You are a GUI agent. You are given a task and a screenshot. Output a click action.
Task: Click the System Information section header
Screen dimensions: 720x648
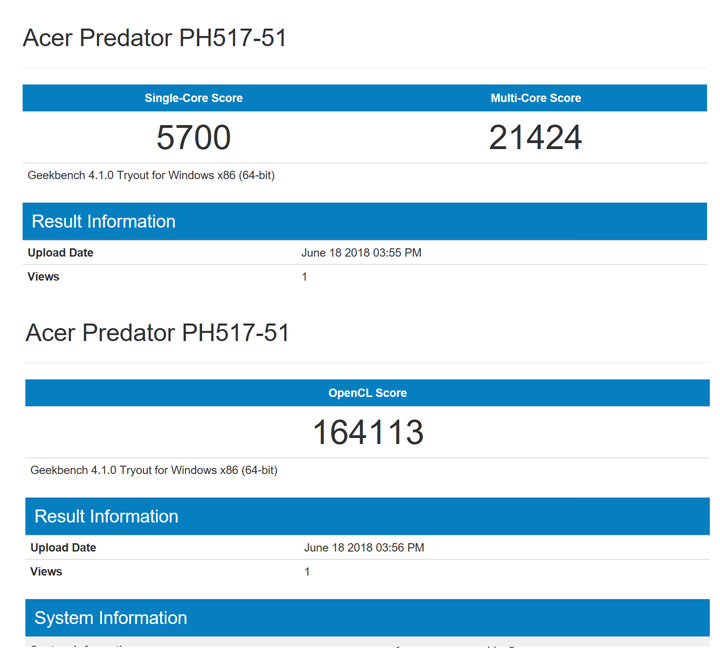point(110,618)
